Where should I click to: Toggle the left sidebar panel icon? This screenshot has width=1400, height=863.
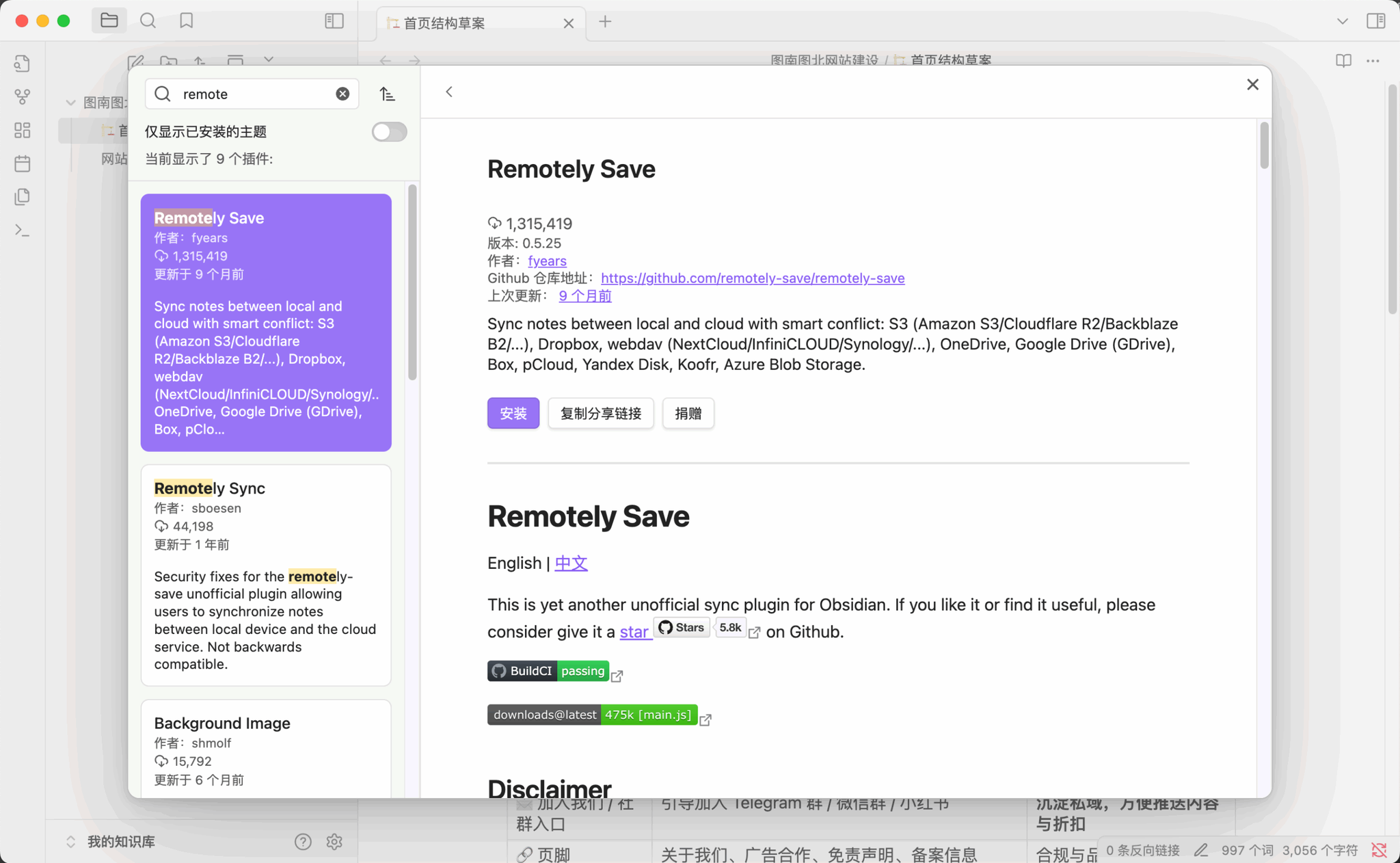(x=334, y=21)
